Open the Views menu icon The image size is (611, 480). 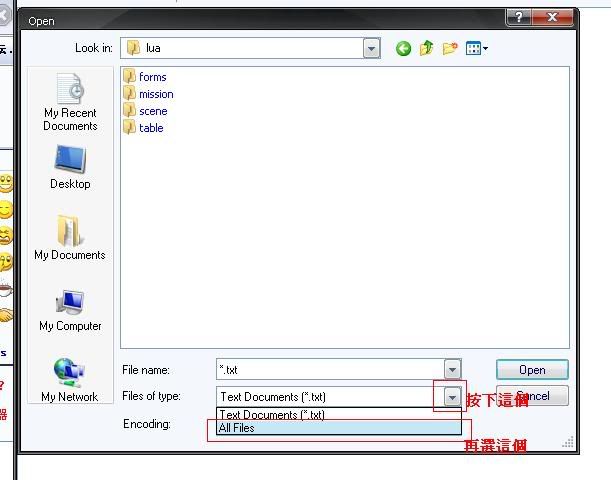pyautogui.click(x=476, y=48)
